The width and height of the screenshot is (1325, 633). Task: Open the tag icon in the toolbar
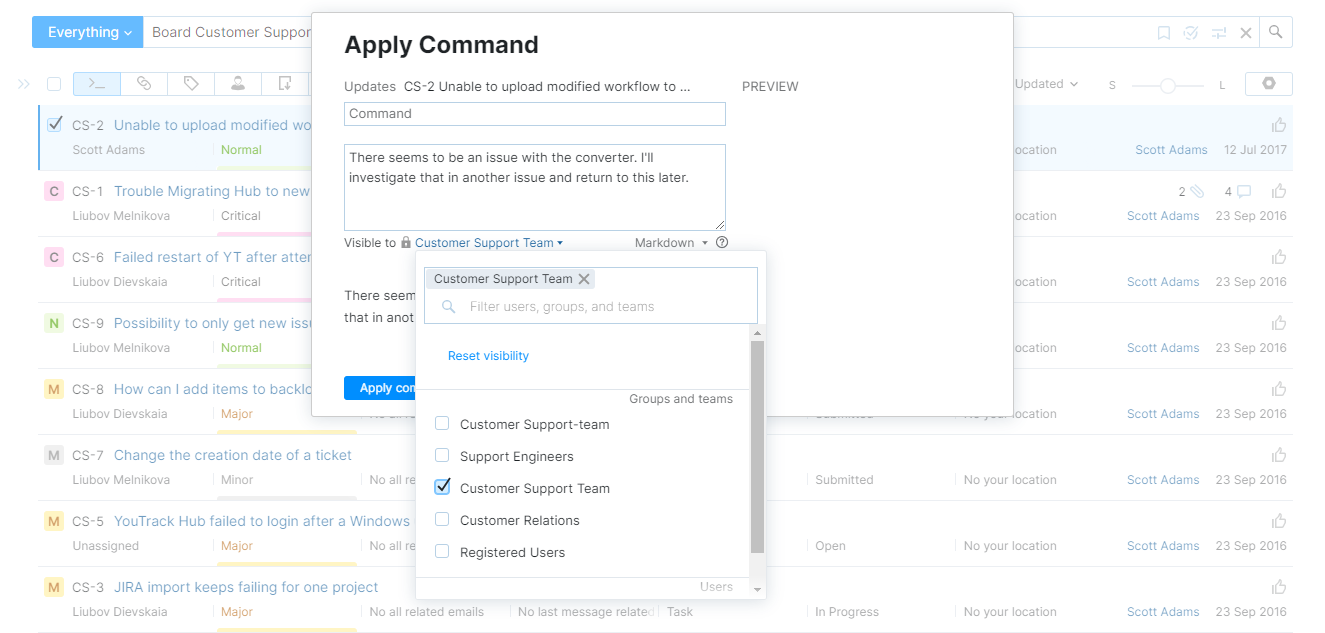189,84
